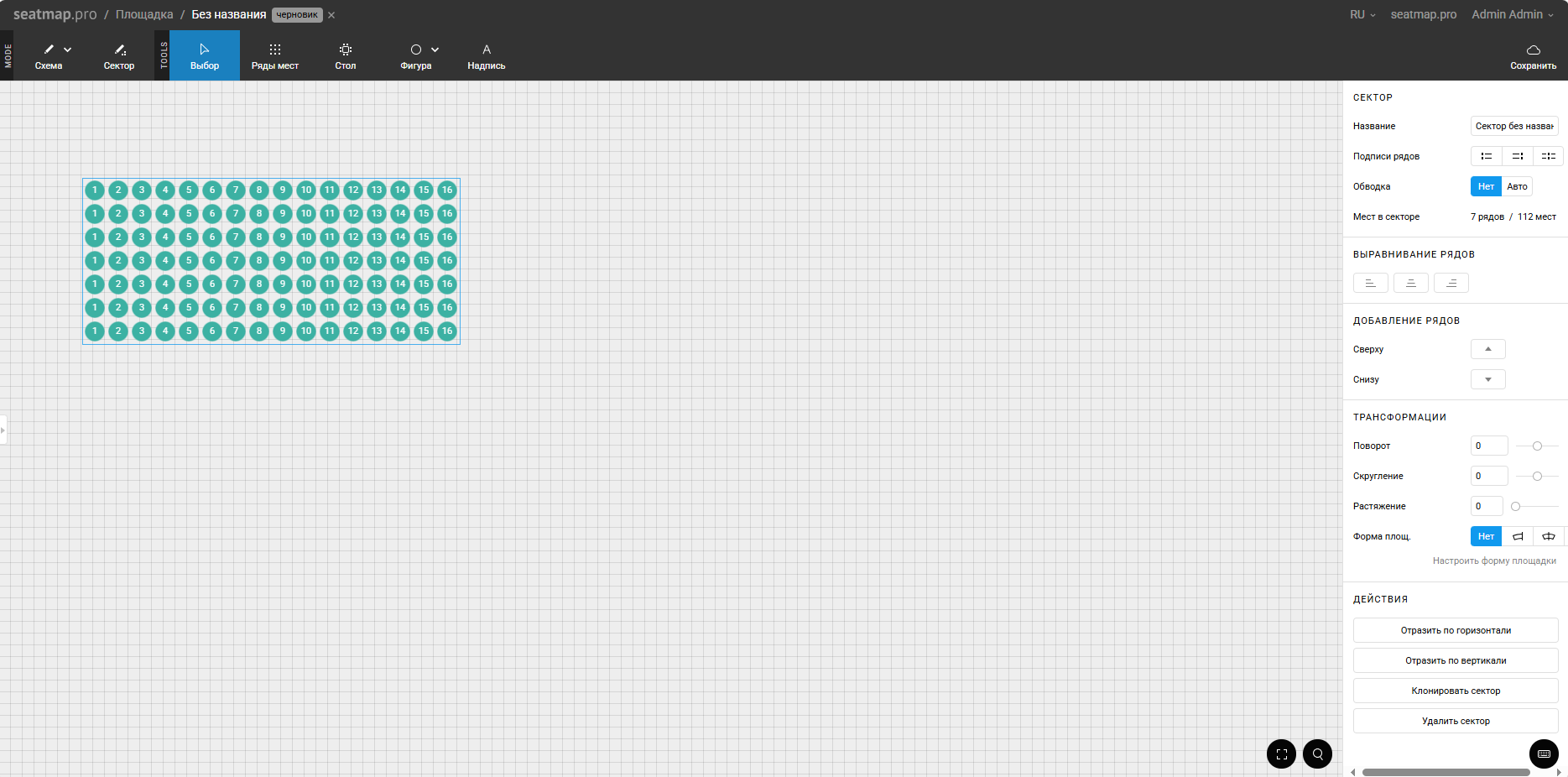Viewport: 1568px width, 777px height.
Task: Click the Без названия schema title
Action: click(x=229, y=14)
